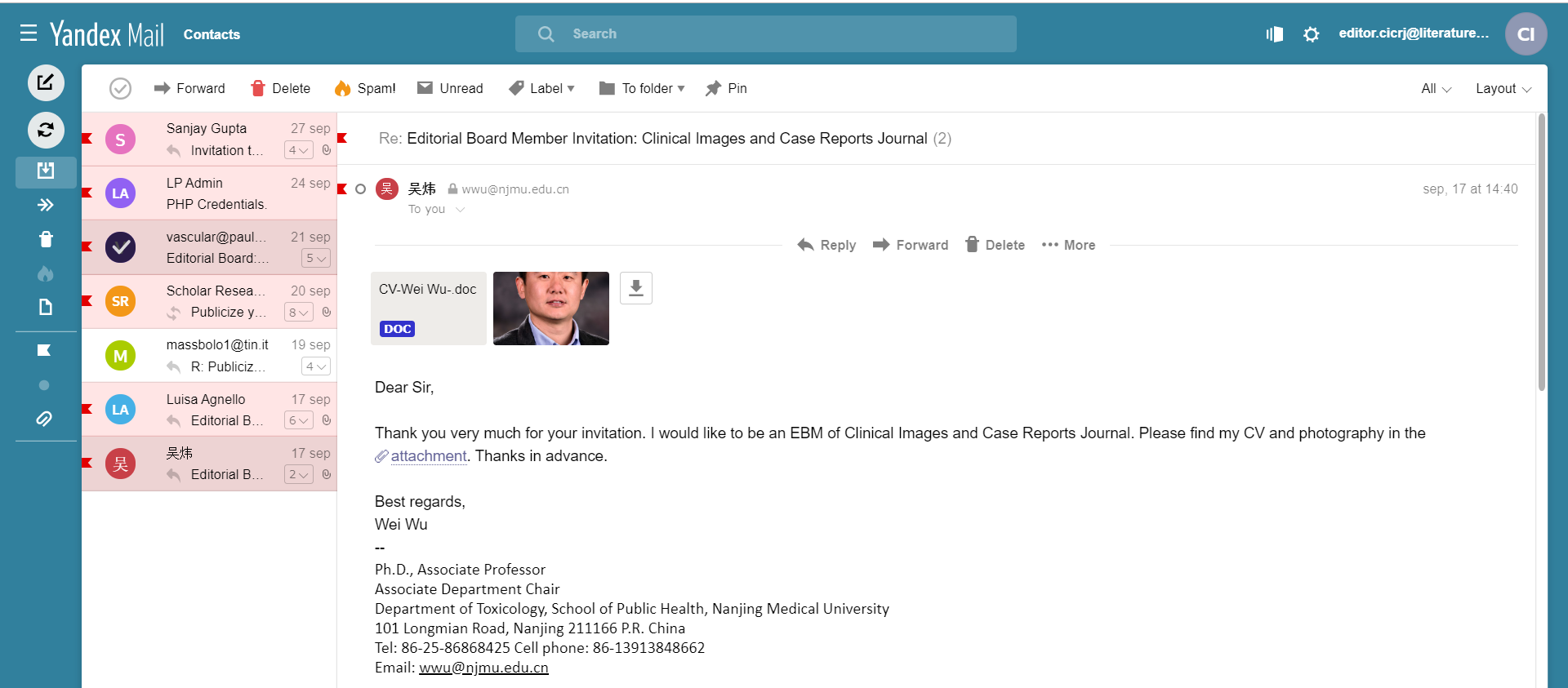Open the sender's photo attachment thumbnail
This screenshot has height=688, width=1568.
click(551, 308)
